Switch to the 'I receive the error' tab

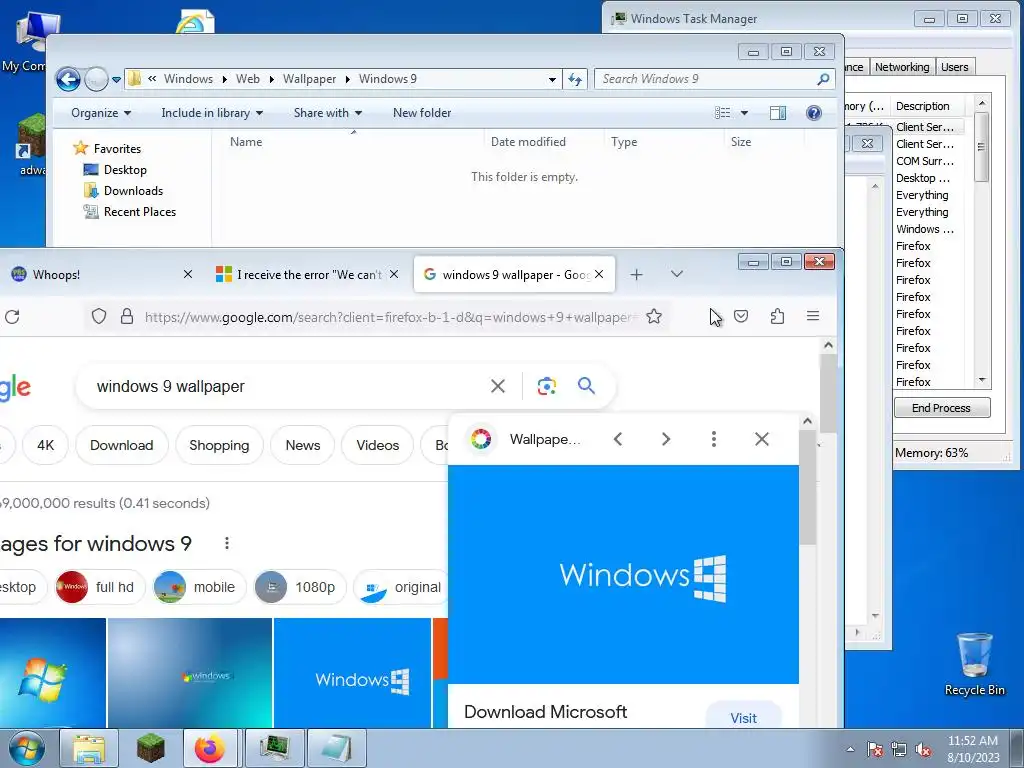pos(307,274)
